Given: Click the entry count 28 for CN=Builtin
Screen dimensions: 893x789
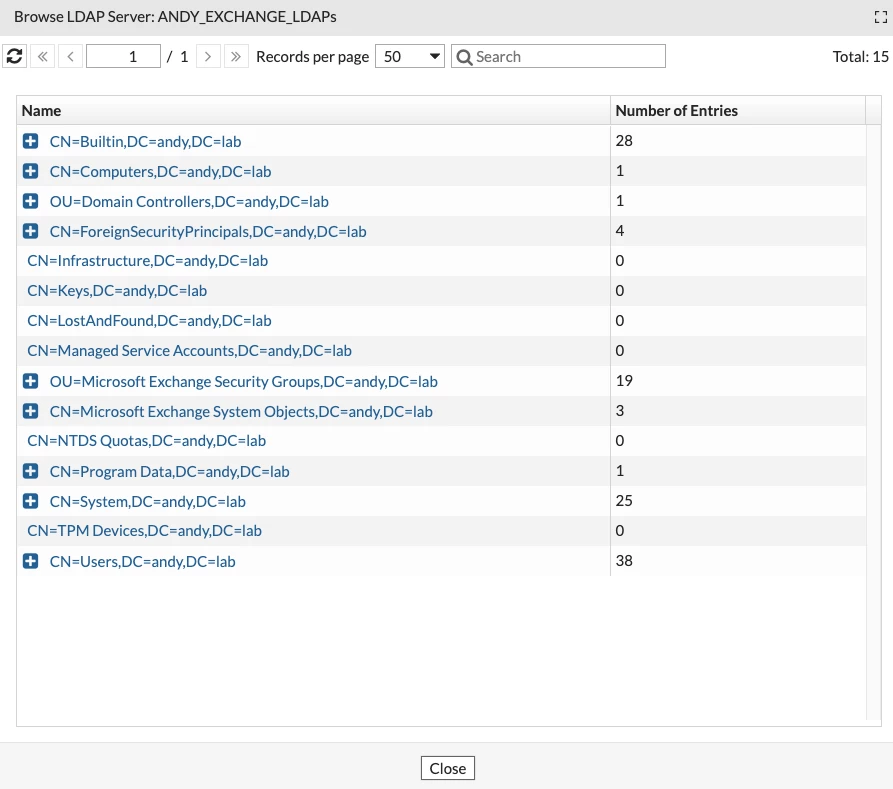Looking at the screenshot, I should point(624,141).
